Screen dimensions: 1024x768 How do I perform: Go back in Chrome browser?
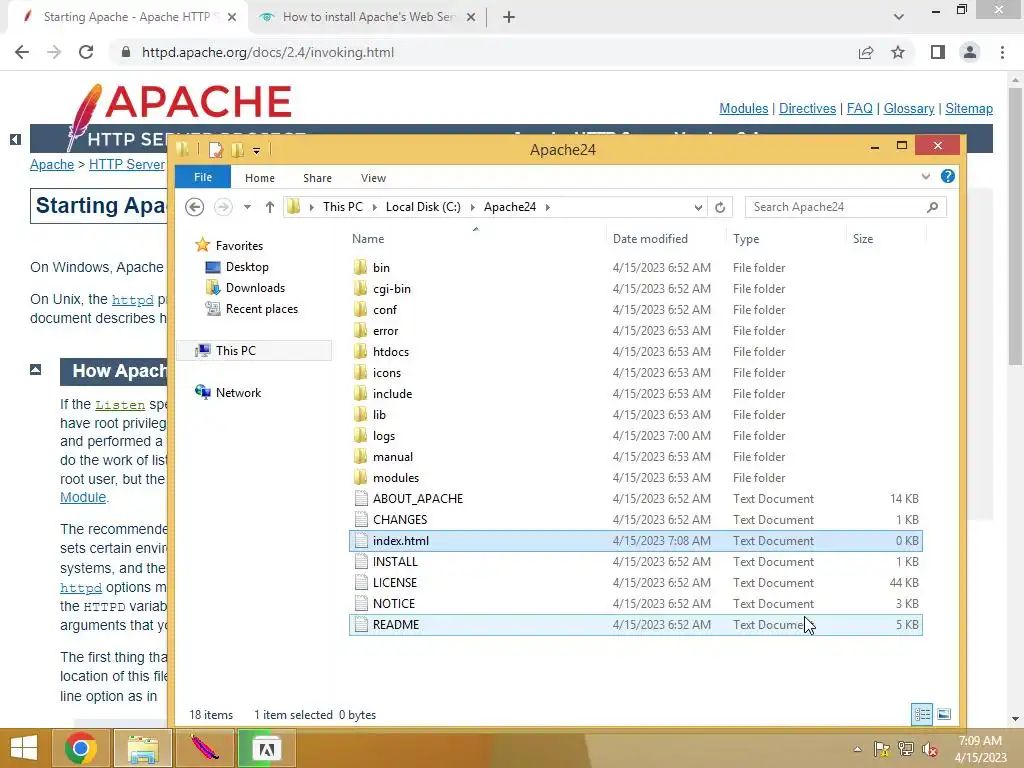coord(22,52)
